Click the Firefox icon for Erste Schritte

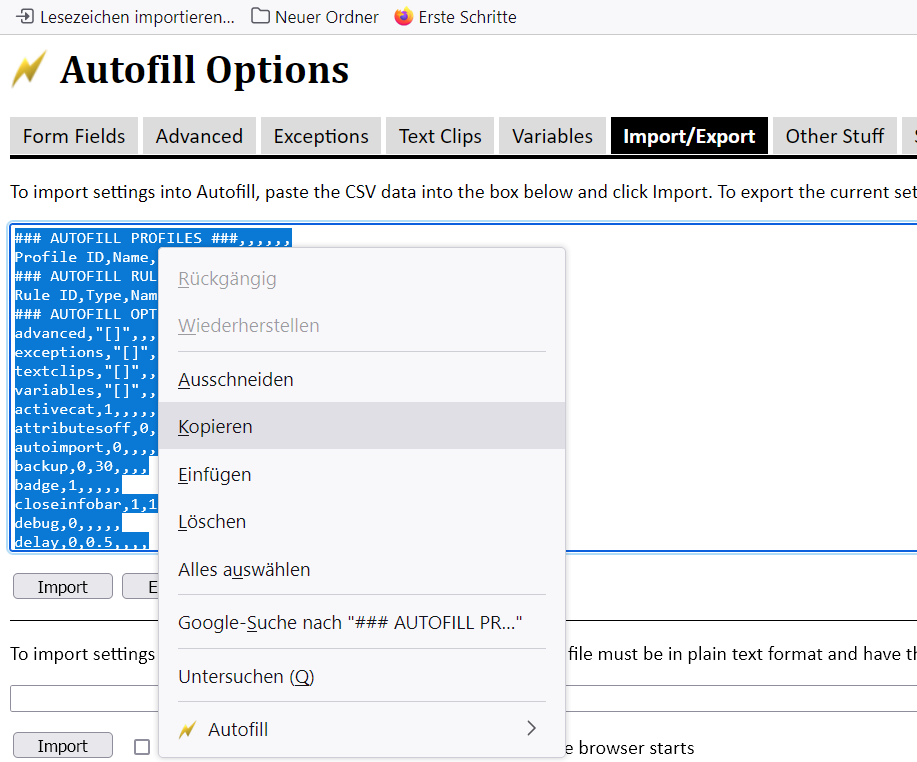click(x=403, y=17)
